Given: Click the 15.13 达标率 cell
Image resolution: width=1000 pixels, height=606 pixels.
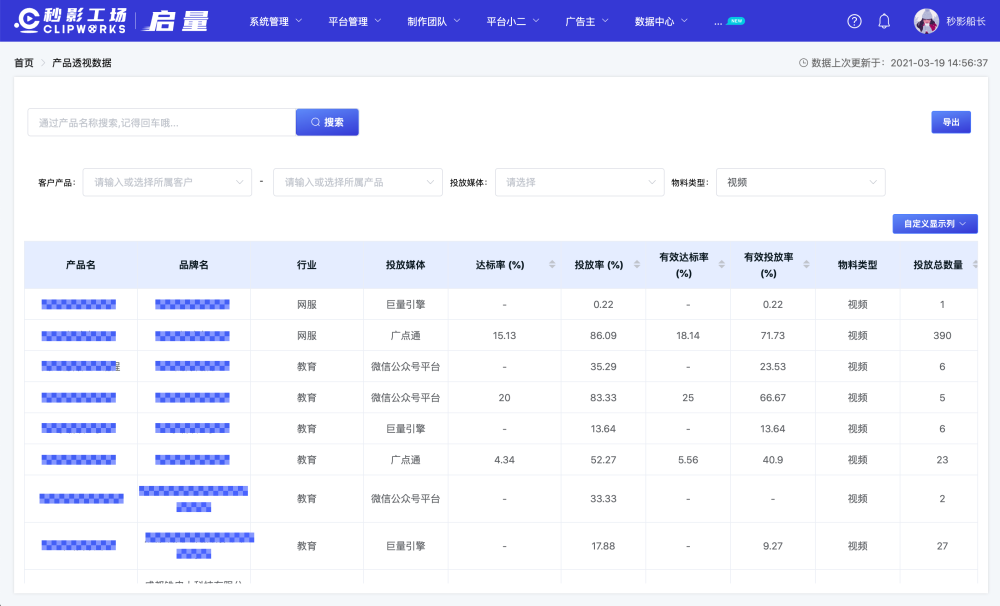Looking at the screenshot, I should tap(504, 336).
